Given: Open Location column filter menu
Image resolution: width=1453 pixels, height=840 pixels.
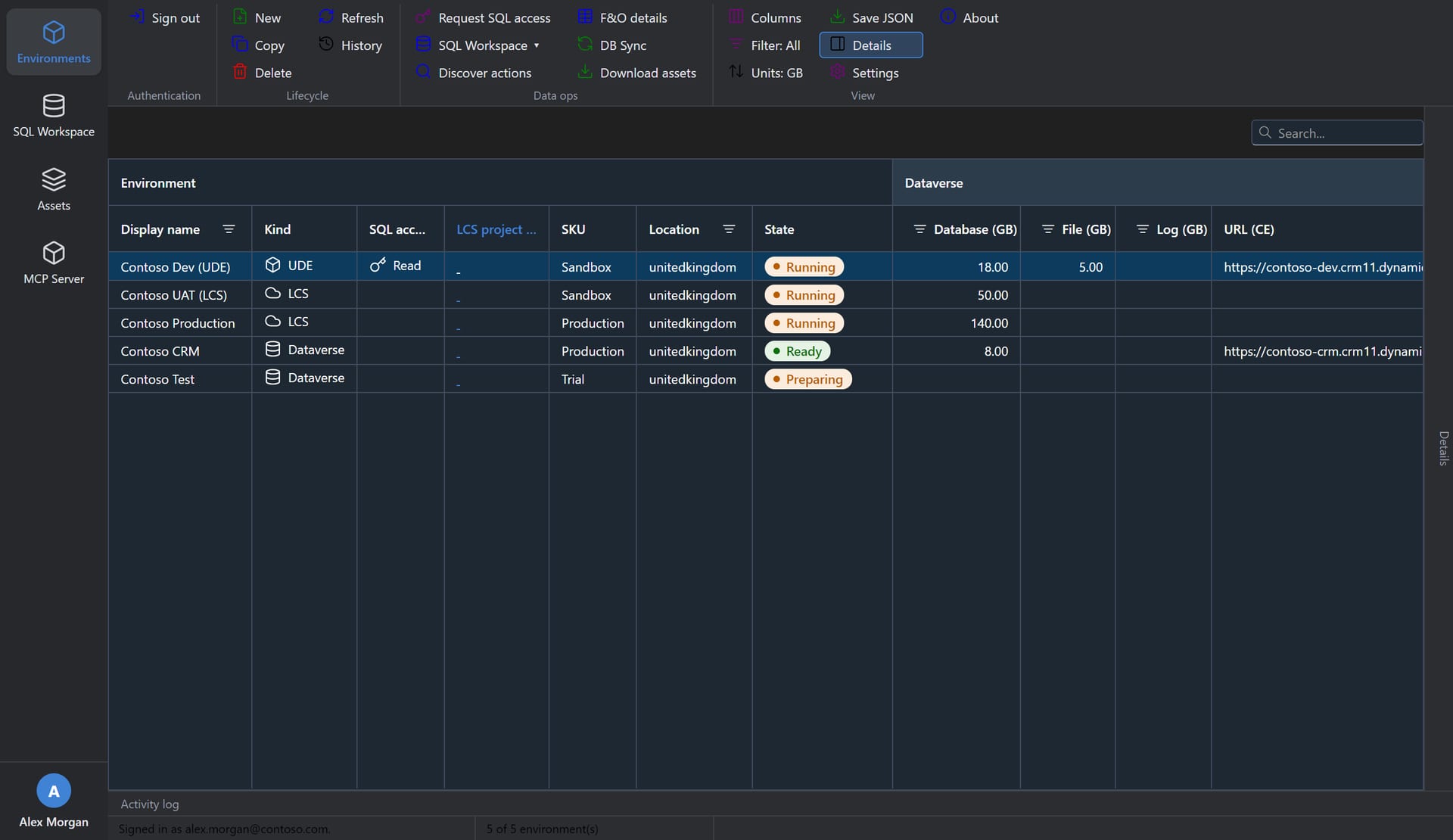Looking at the screenshot, I should click(729, 229).
